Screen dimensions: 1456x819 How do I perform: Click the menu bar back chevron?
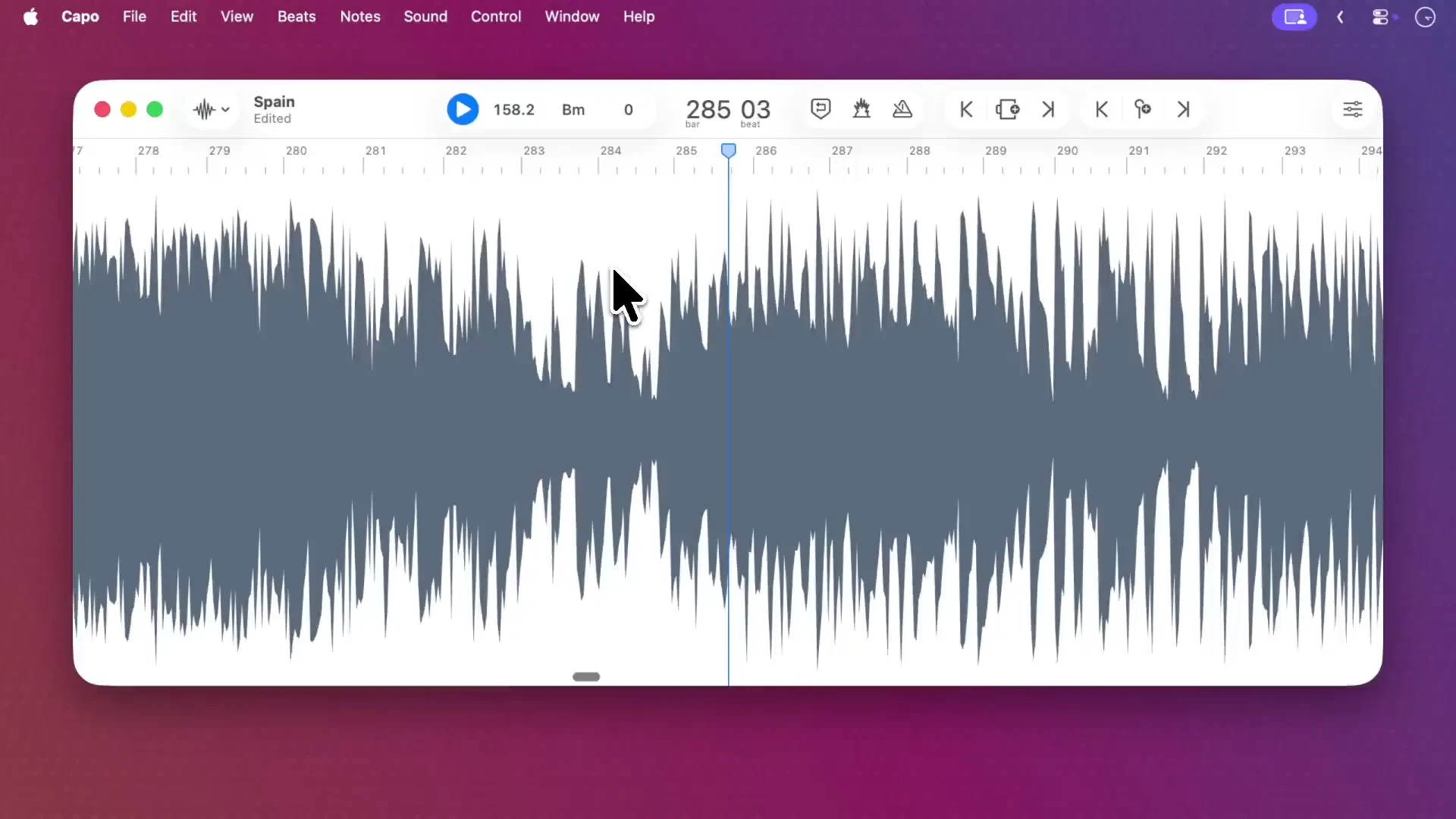pyautogui.click(x=1340, y=17)
